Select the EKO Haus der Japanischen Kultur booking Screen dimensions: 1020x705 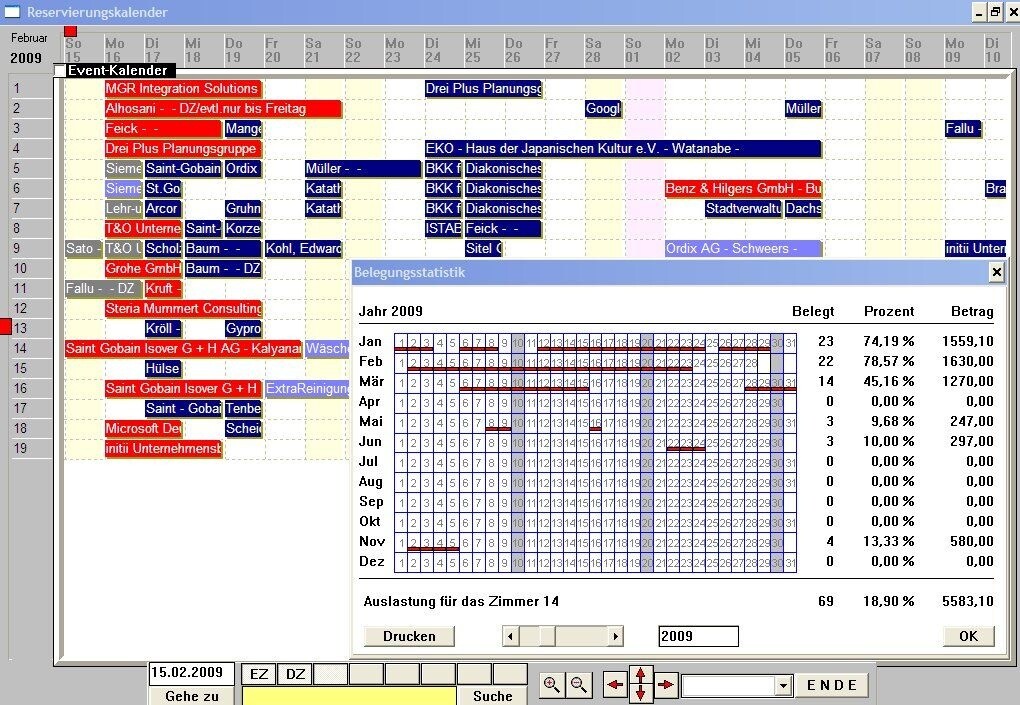[x=623, y=149]
